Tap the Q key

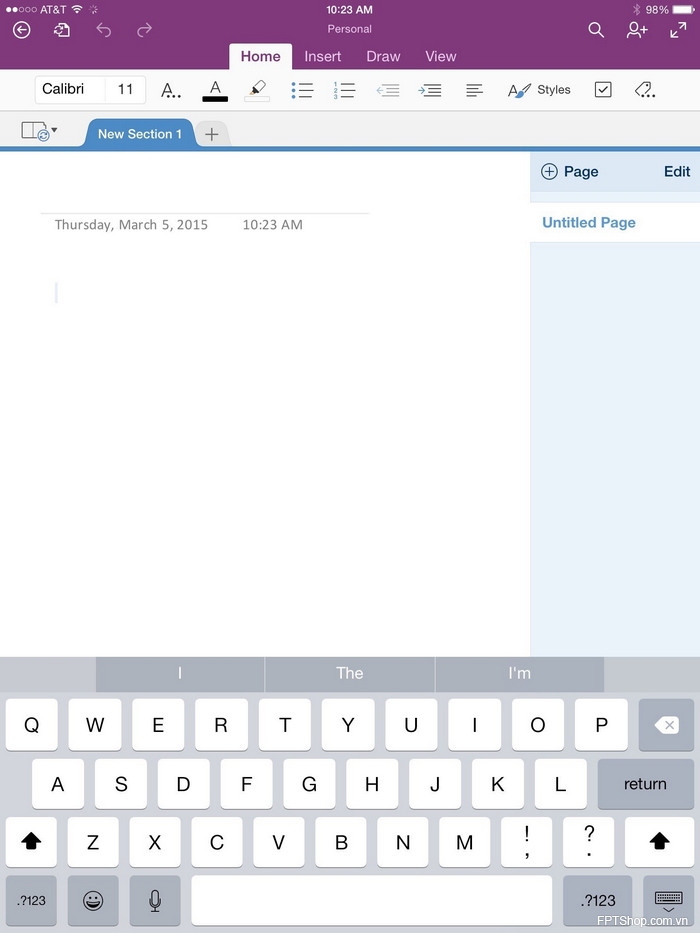point(32,725)
